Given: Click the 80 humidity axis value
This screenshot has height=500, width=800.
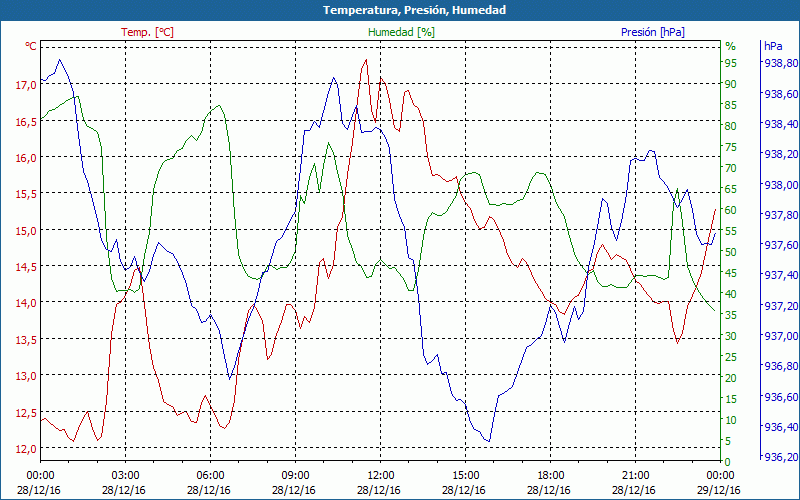Looking at the screenshot, I should click(x=731, y=126).
